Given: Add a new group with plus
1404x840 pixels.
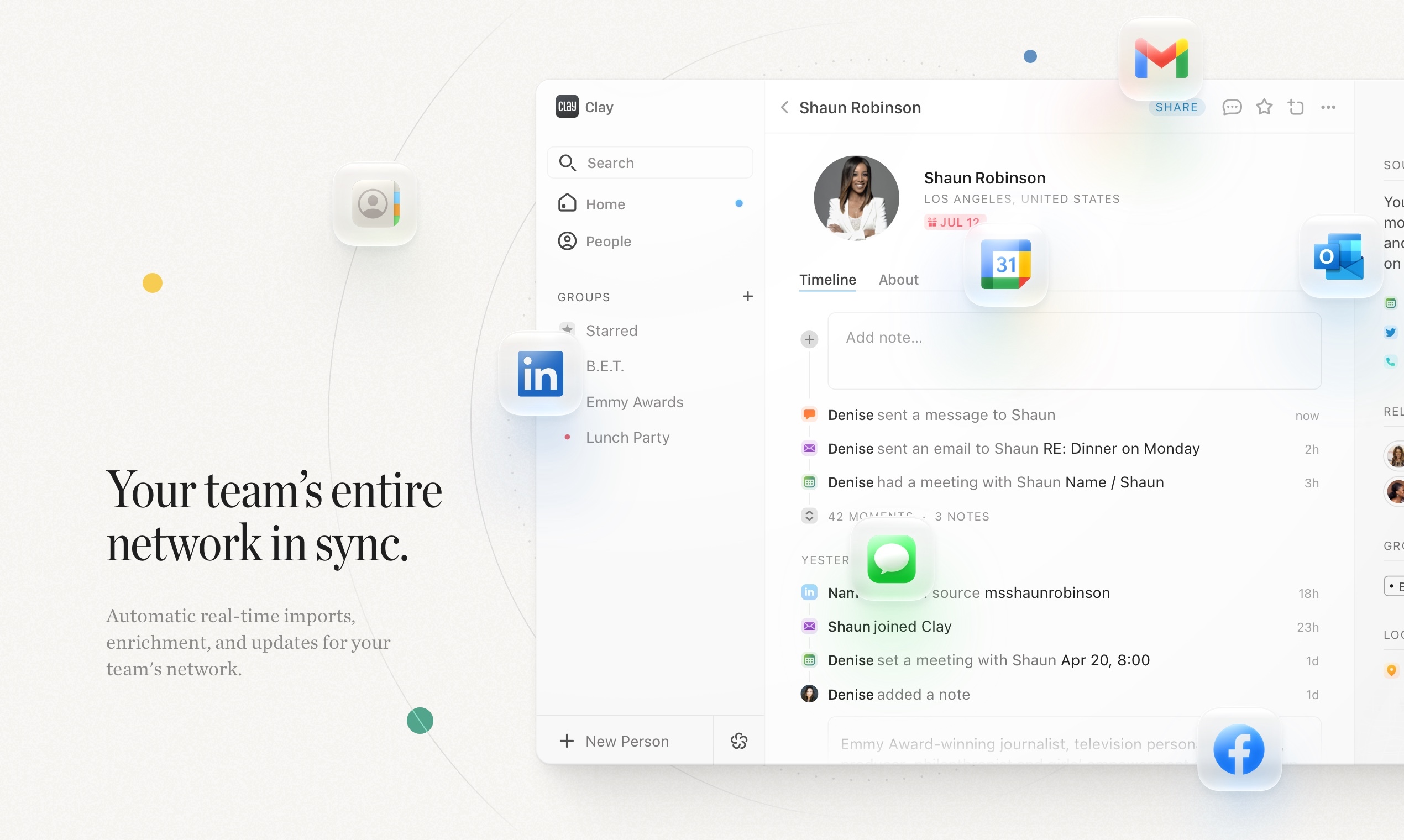Looking at the screenshot, I should [747, 296].
